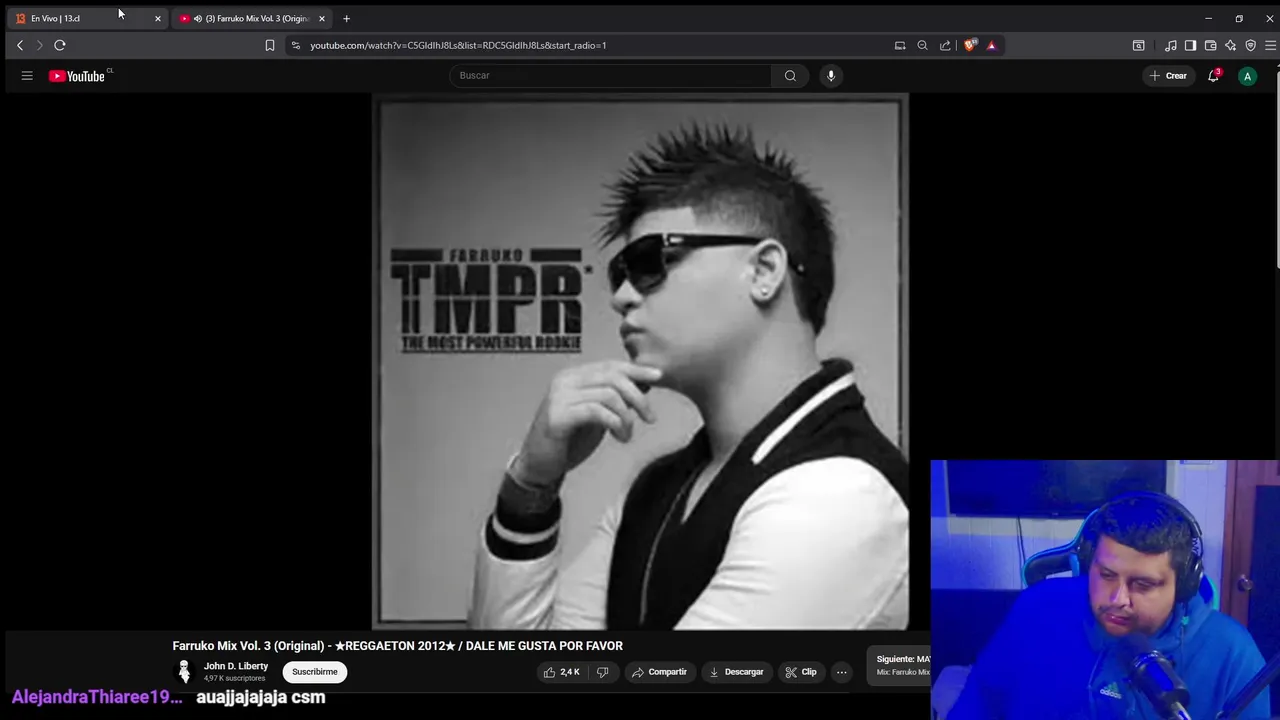Like the video (2,4 K)
The width and height of the screenshot is (1280, 720).
(x=562, y=672)
